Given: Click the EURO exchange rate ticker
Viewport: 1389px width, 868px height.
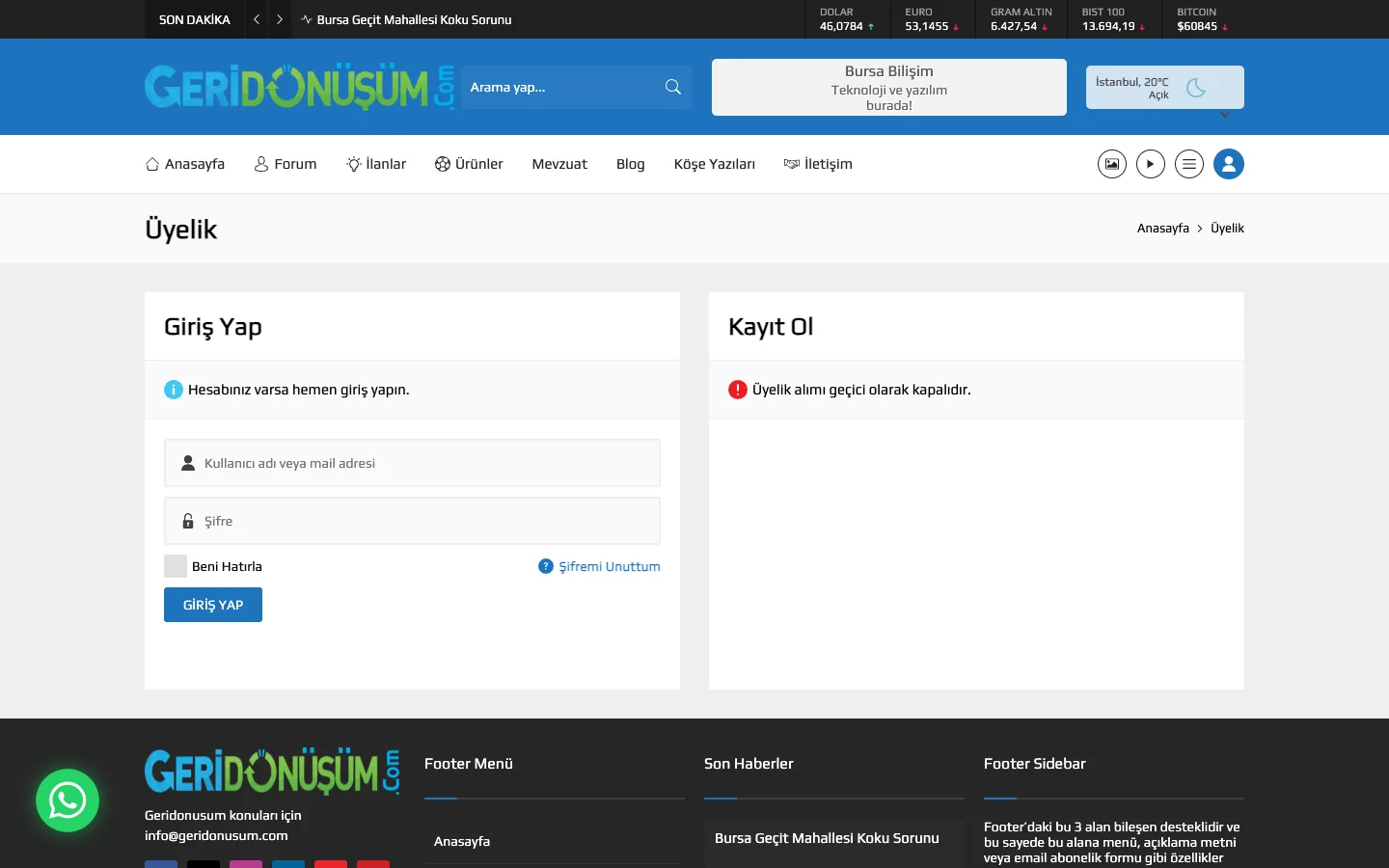Looking at the screenshot, I should (x=932, y=19).
